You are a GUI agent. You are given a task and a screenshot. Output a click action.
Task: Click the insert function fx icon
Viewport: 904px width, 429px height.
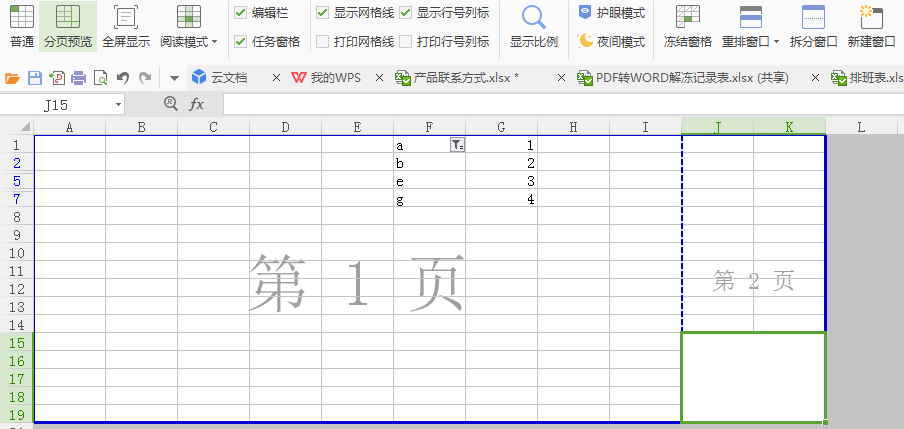197,104
